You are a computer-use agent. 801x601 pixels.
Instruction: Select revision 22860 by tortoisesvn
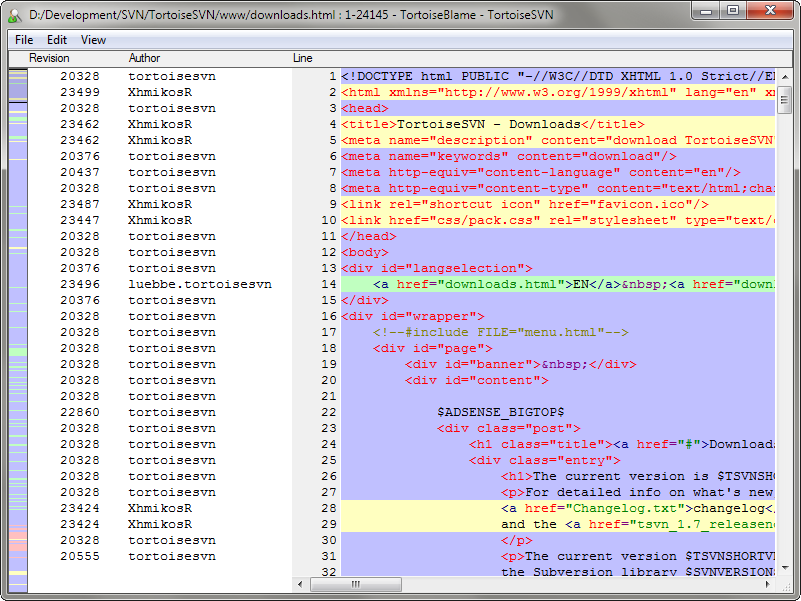[x=80, y=412]
